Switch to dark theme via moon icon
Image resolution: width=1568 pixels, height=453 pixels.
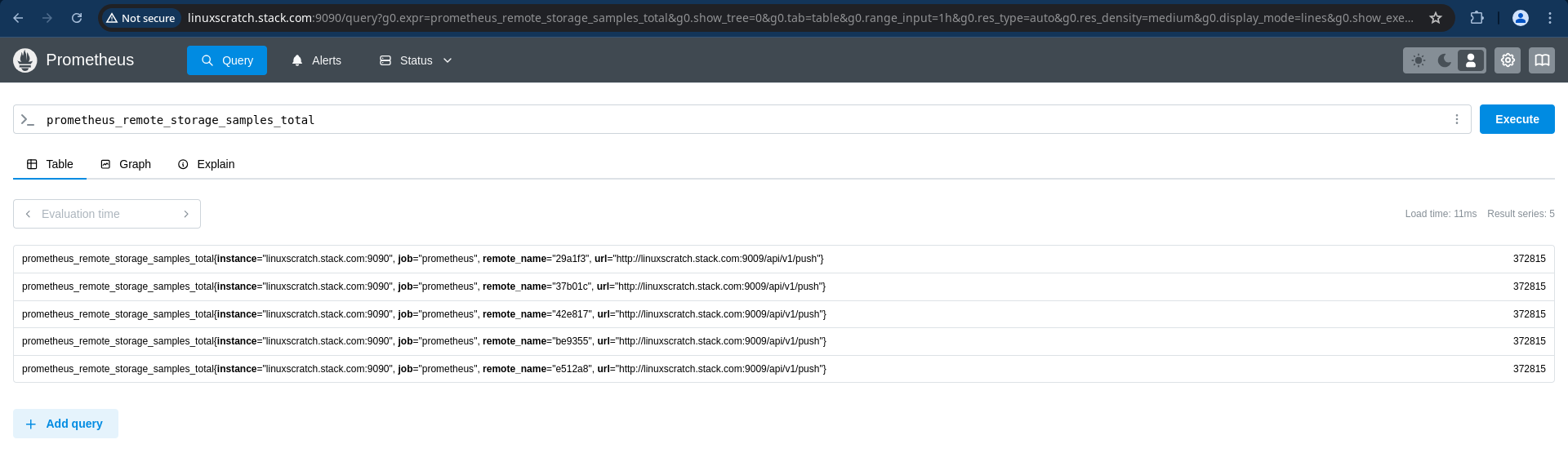coord(1445,60)
